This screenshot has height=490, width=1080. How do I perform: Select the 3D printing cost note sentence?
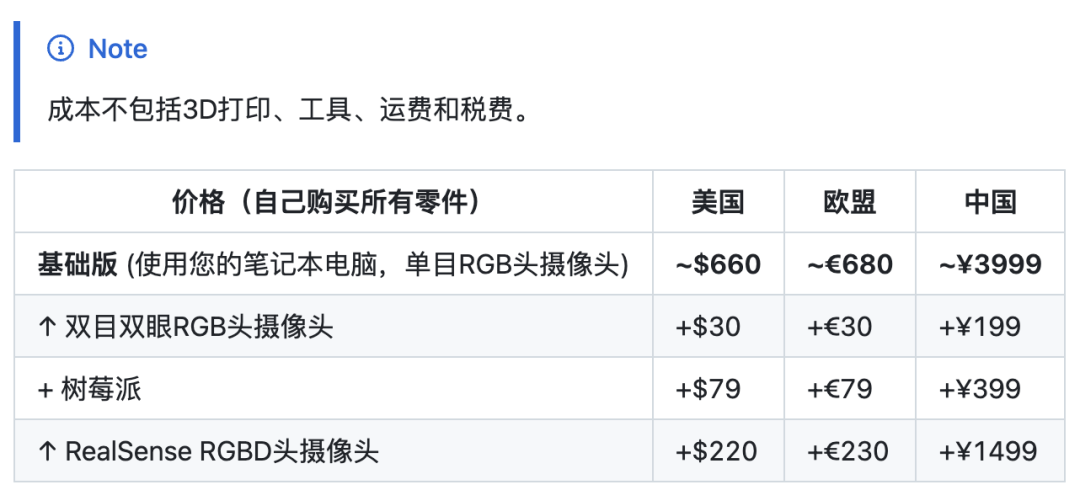click(289, 111)
